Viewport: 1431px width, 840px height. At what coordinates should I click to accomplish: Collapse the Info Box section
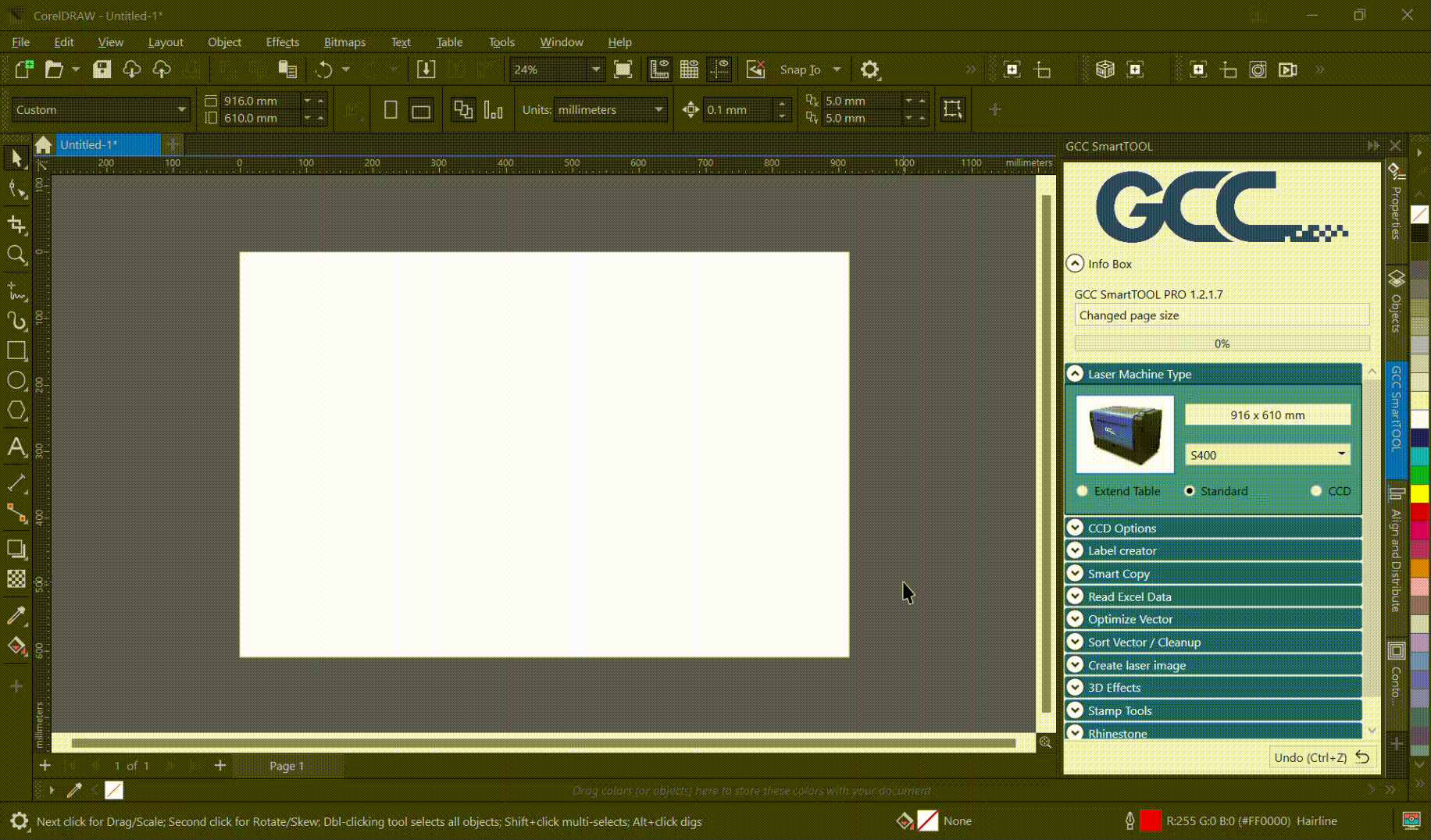1075,264
